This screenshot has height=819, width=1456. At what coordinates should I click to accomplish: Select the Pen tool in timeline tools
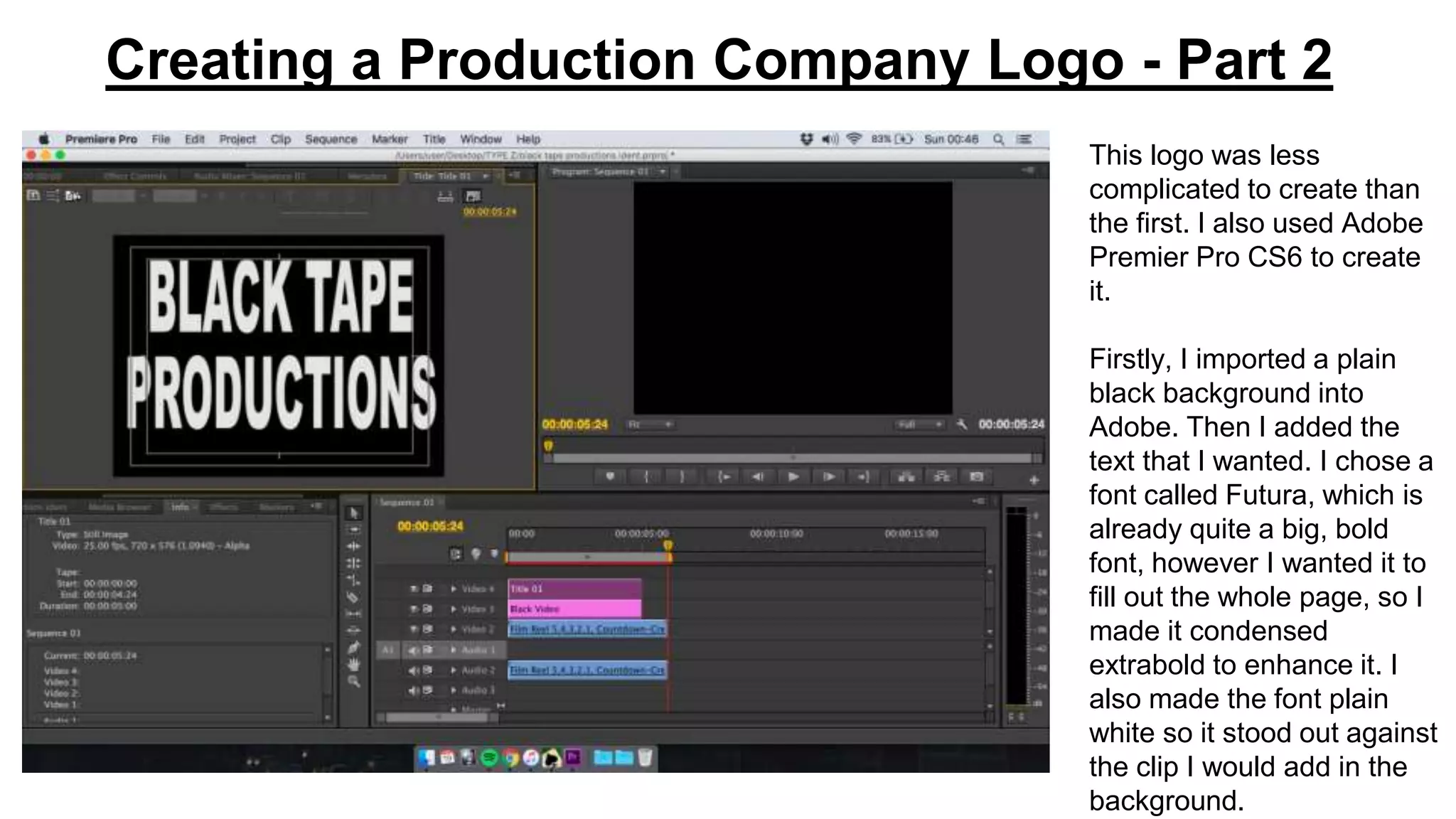353,648
